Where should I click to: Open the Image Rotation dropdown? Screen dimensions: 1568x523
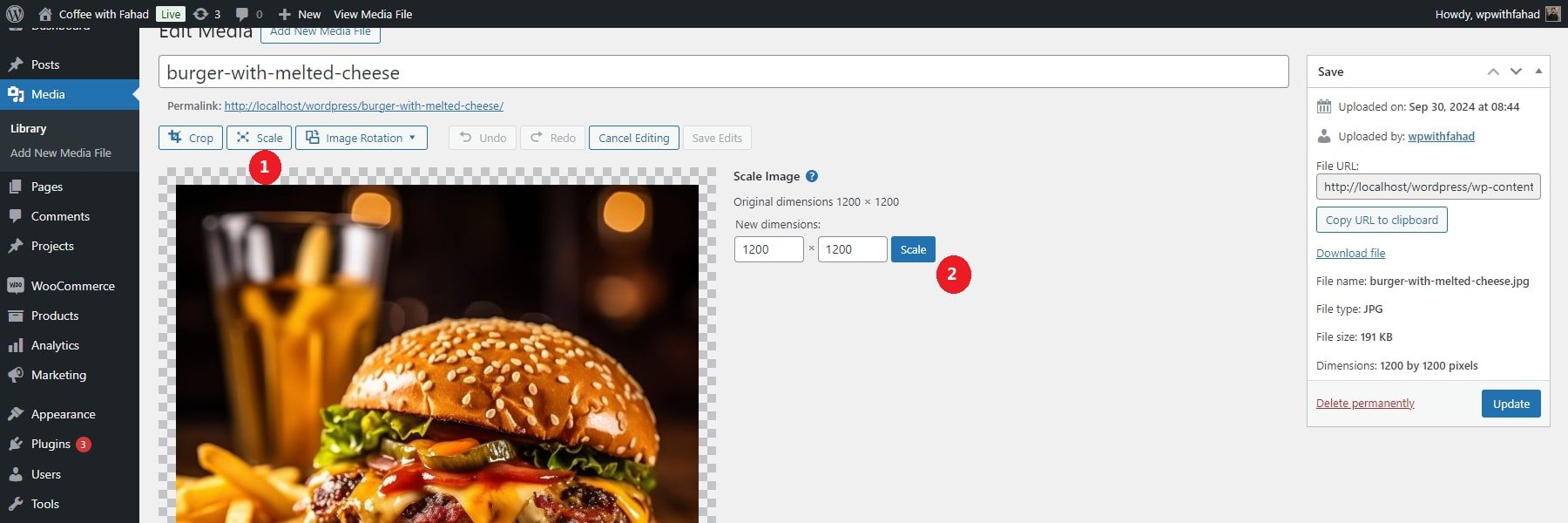[362, 138]
